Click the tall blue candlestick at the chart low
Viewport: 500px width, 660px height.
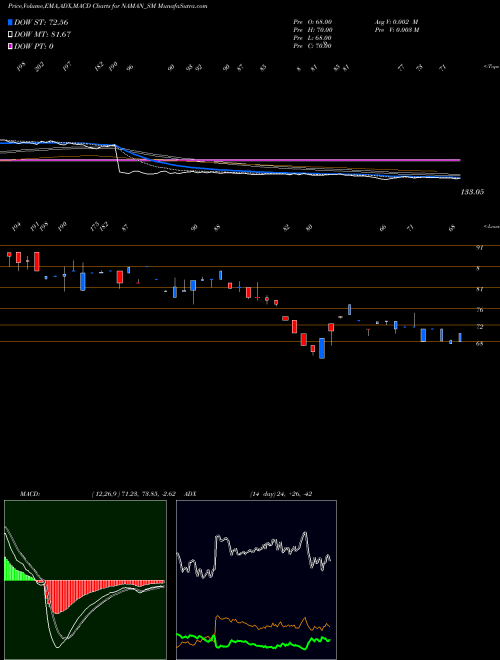click(322, 348)
